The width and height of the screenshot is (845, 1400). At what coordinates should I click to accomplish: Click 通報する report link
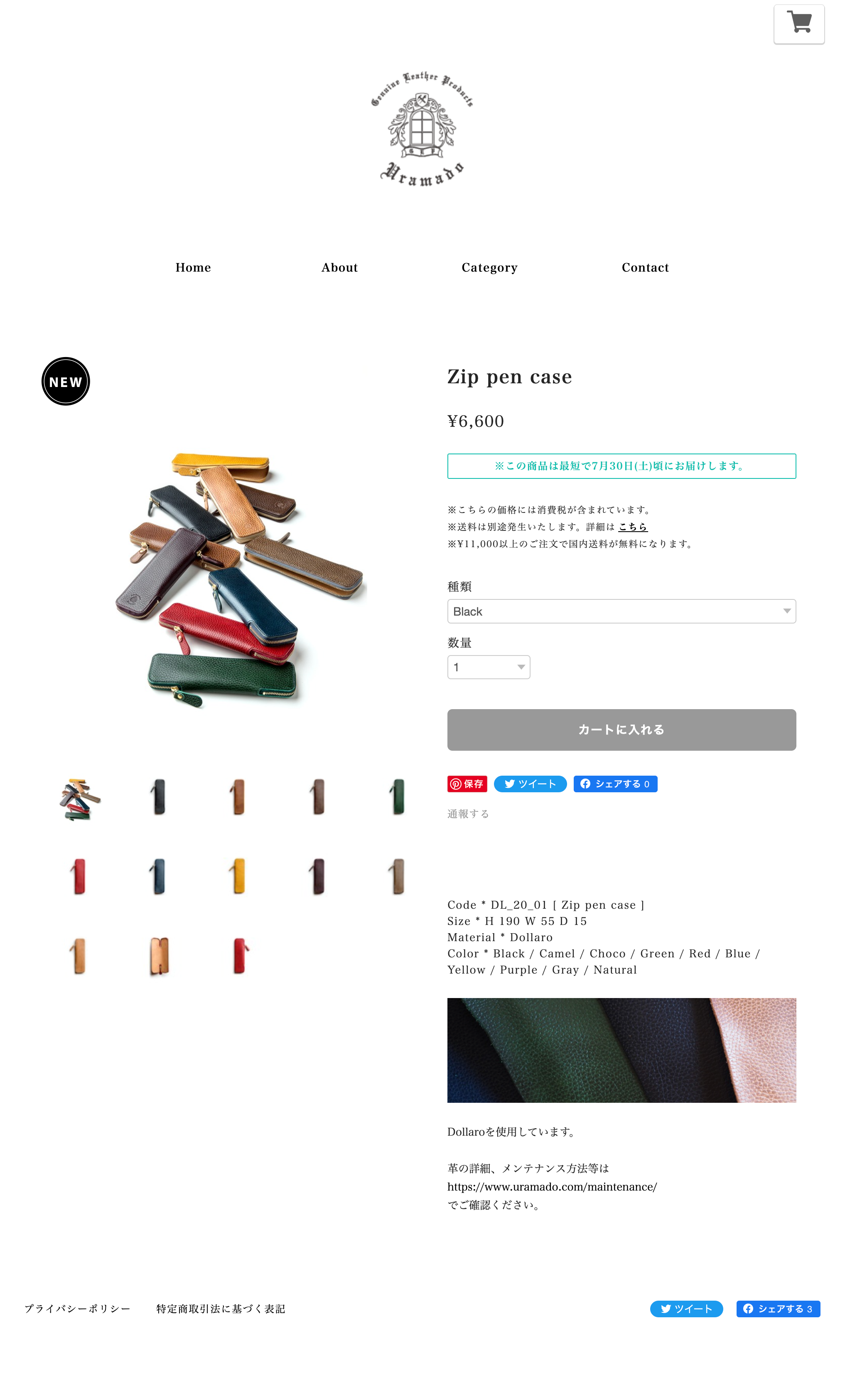468,813
